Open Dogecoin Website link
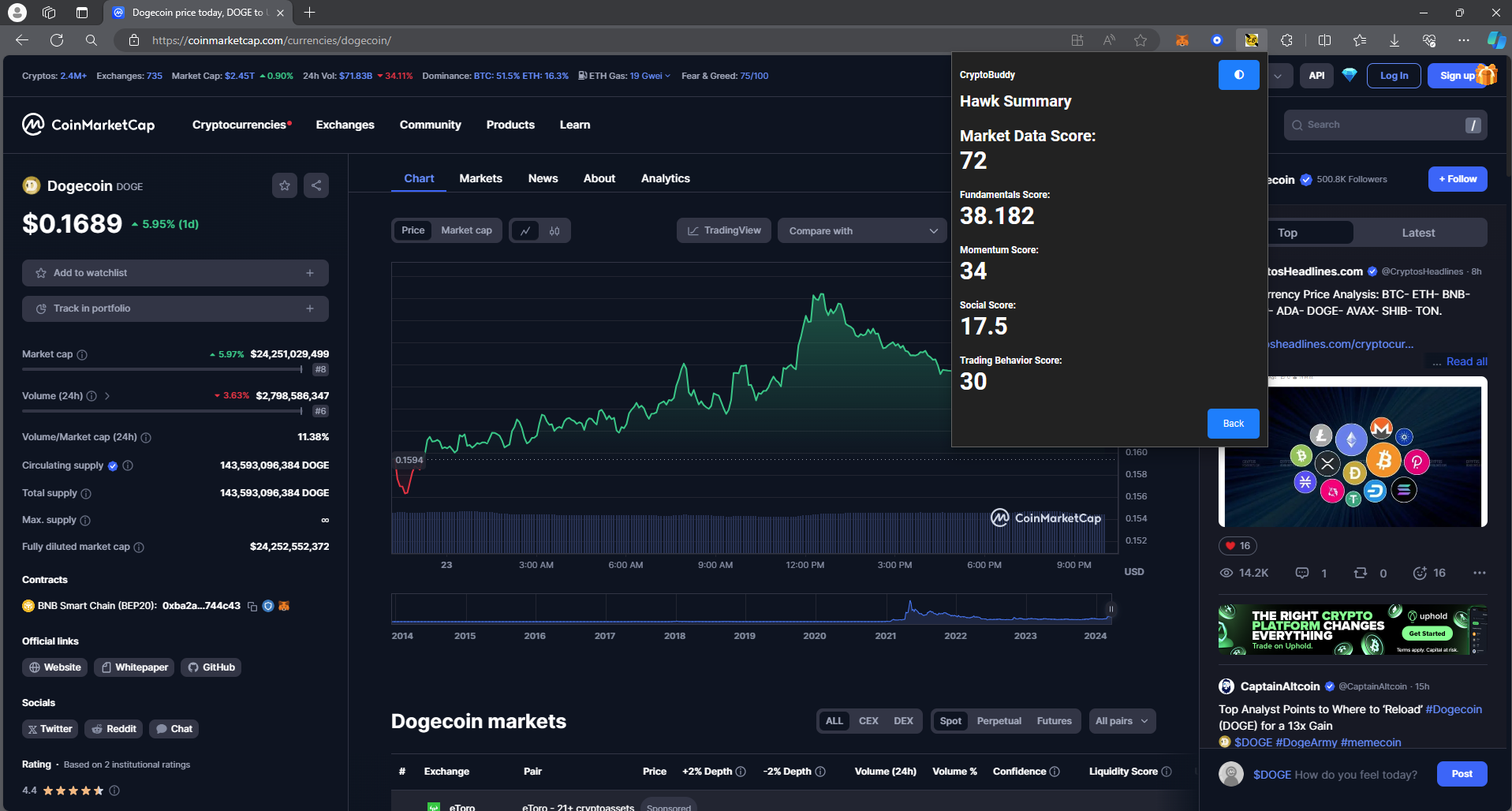 click(x=55, y=667)
